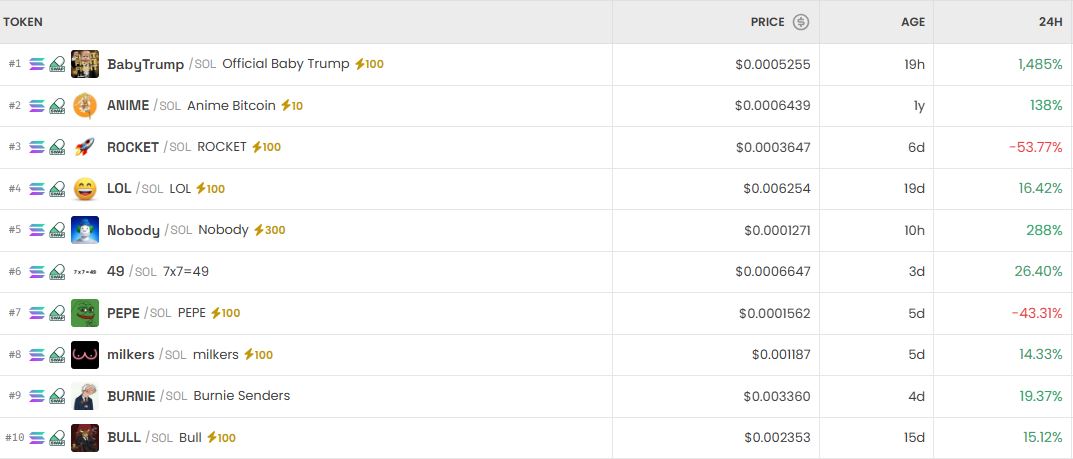Open the Nobody token avatar
1073x459 pixels.
click(85, 230)
